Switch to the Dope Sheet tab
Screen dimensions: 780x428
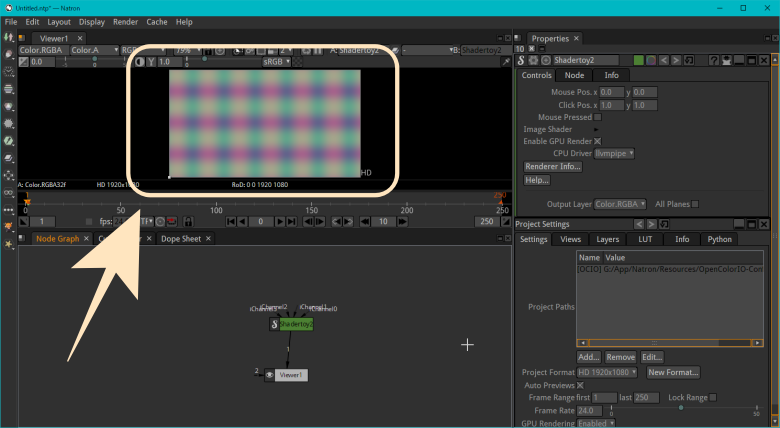tap(181, 239)
